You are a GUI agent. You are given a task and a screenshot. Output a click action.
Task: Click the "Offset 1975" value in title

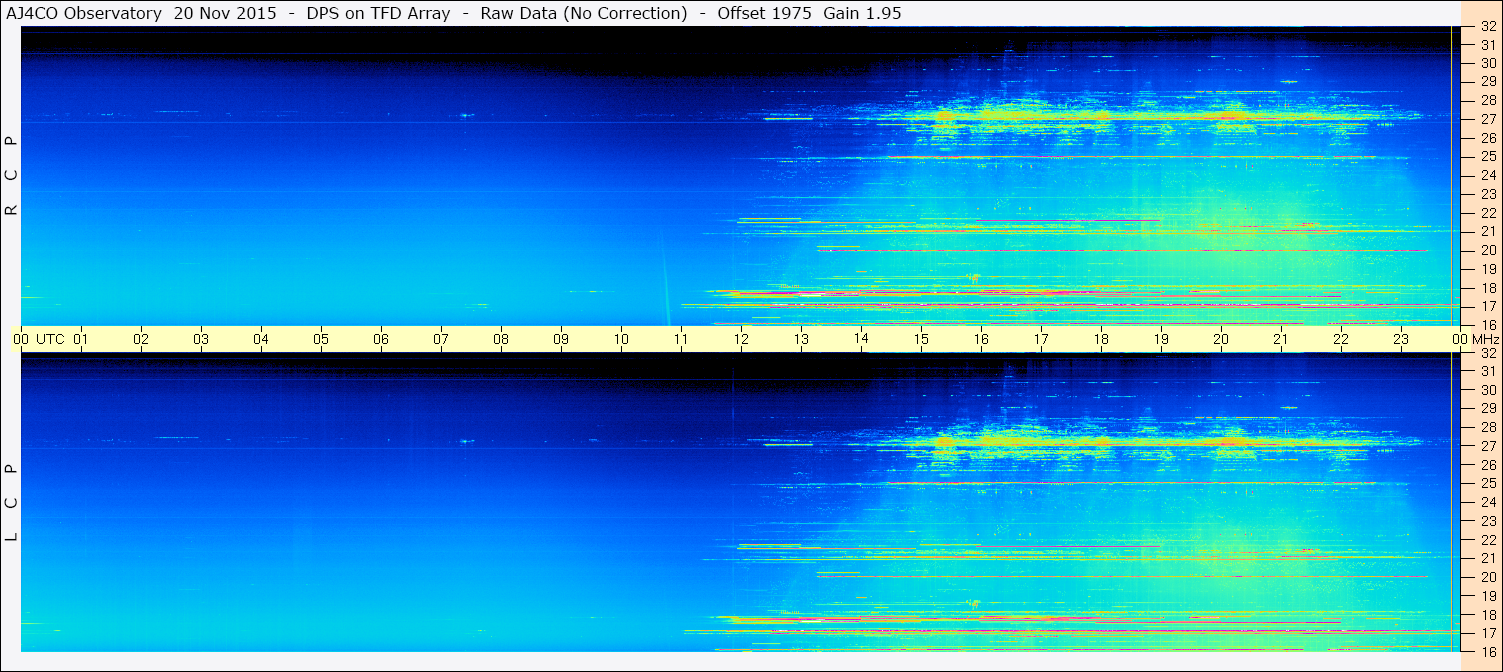point(765,13)
